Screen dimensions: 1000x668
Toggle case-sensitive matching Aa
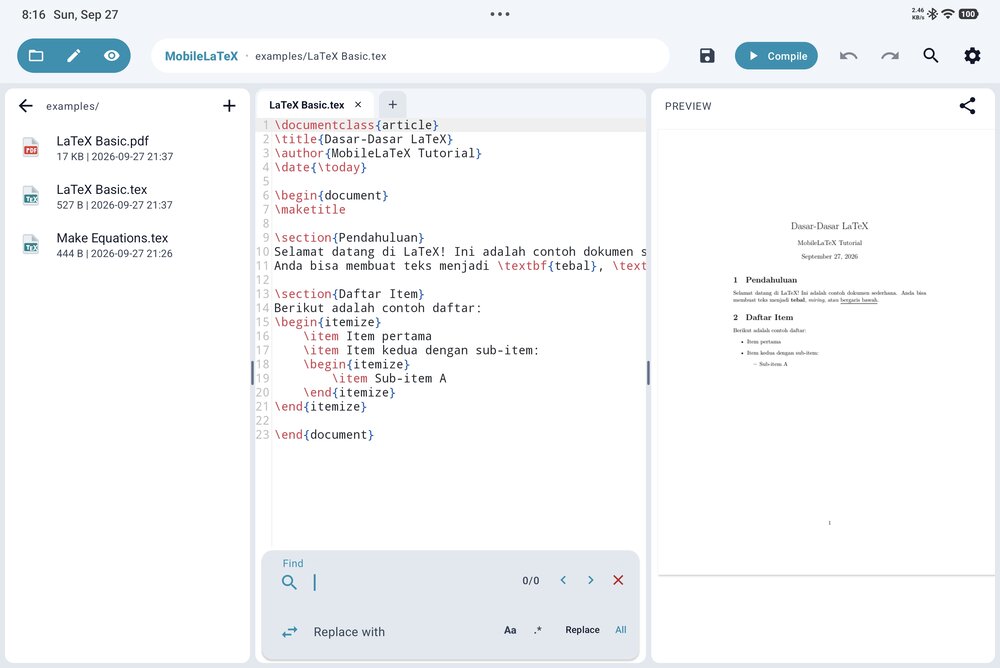(510, 630)
